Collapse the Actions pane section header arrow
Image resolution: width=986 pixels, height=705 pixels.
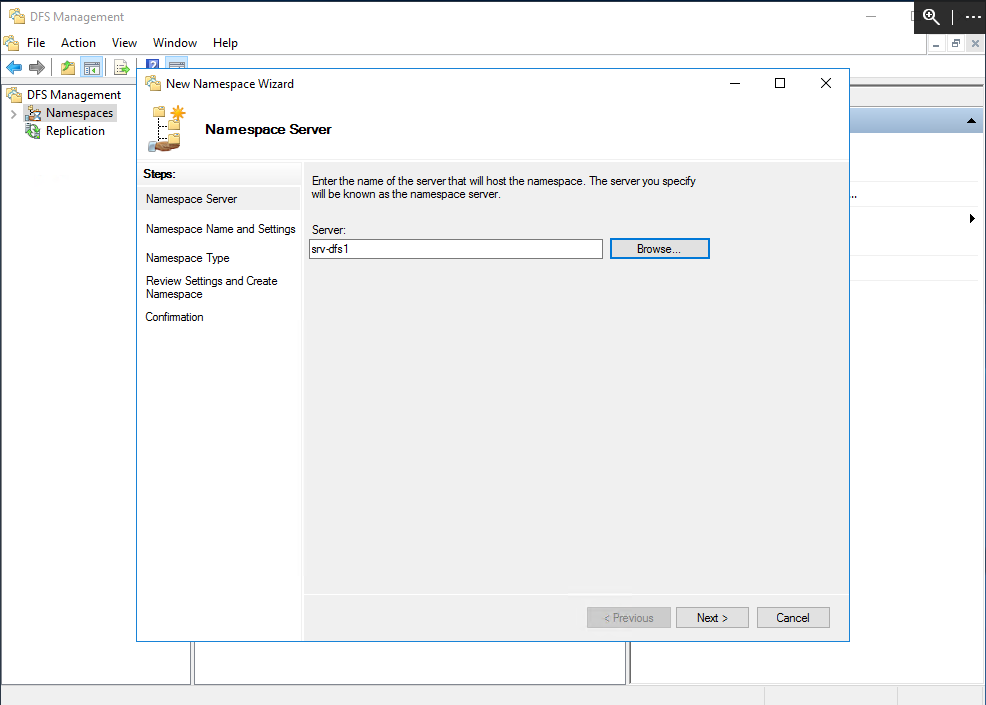click(x=971, y=121)
